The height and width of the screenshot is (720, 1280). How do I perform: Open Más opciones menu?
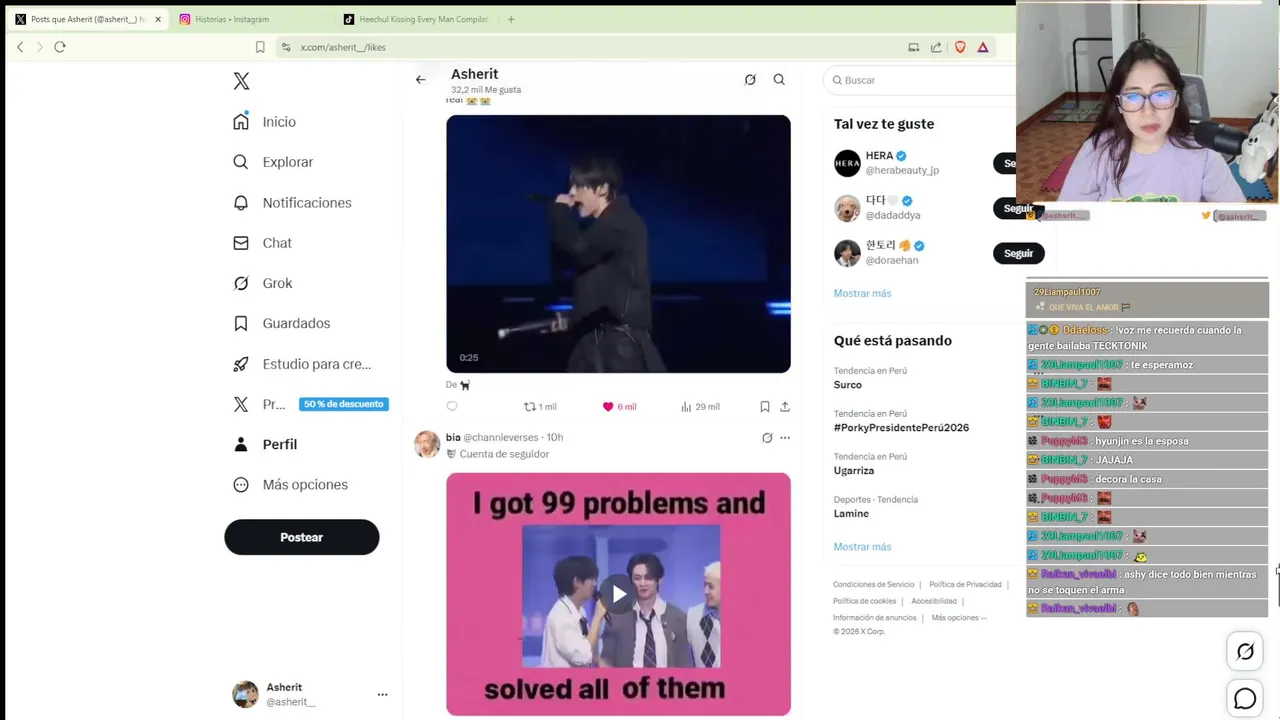[290, 485]
